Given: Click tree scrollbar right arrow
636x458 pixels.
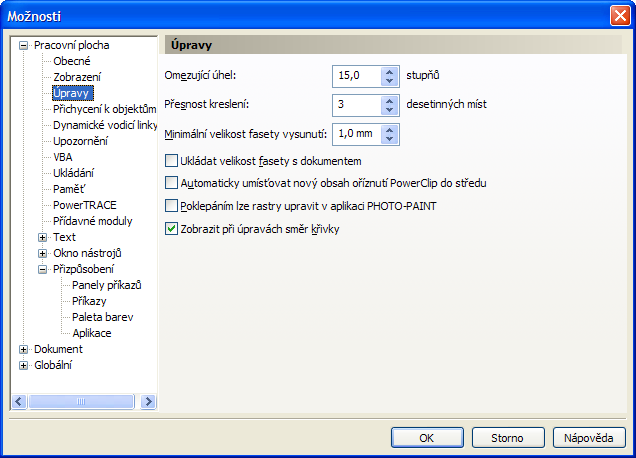Looking at the screenshot, I should (148, 402).
